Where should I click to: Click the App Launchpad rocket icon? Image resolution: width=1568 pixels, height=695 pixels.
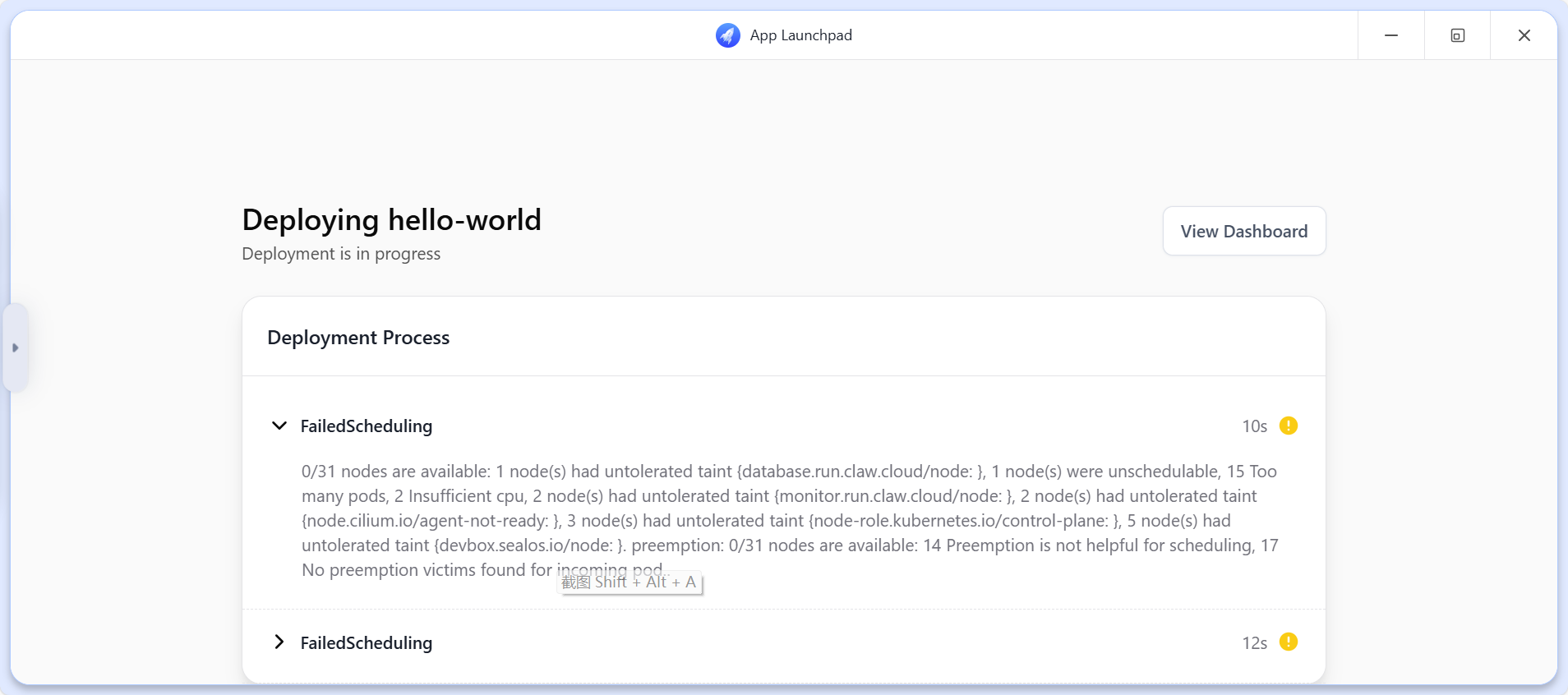click(x=727, y=35)
